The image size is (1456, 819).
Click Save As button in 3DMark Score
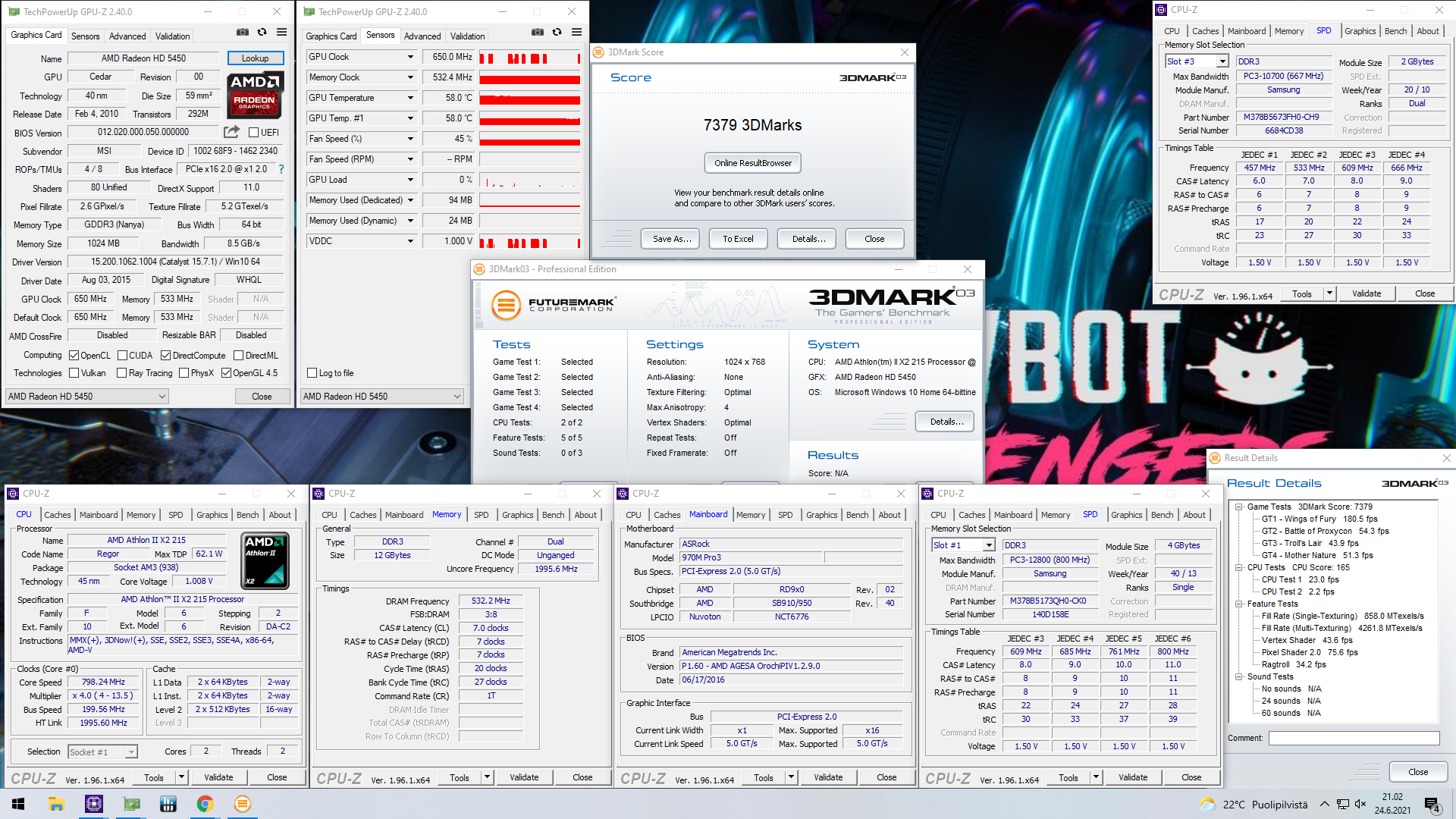(672, 239)
